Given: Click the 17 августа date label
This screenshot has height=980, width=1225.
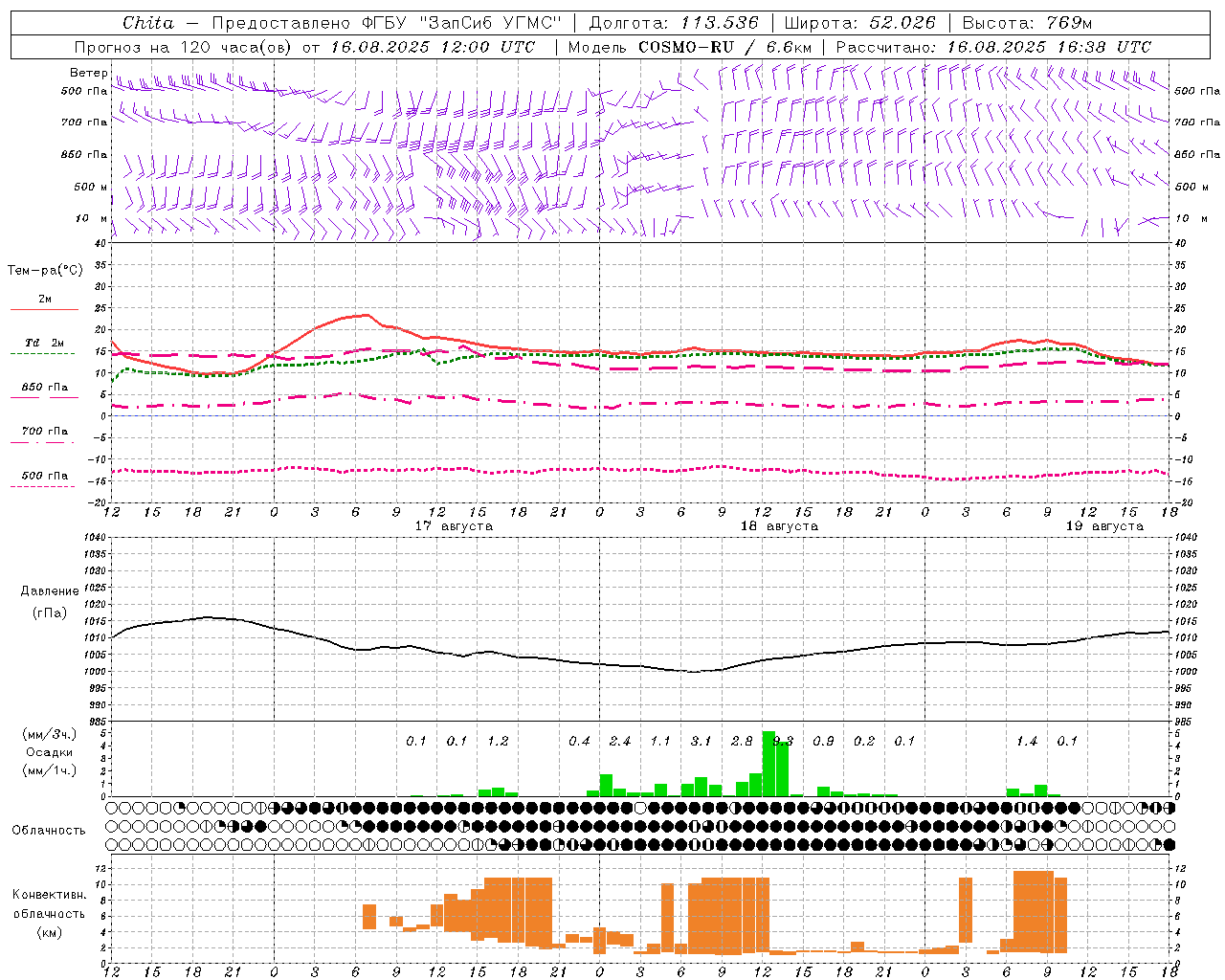Looking at the screenshot, I should point(454,526).
